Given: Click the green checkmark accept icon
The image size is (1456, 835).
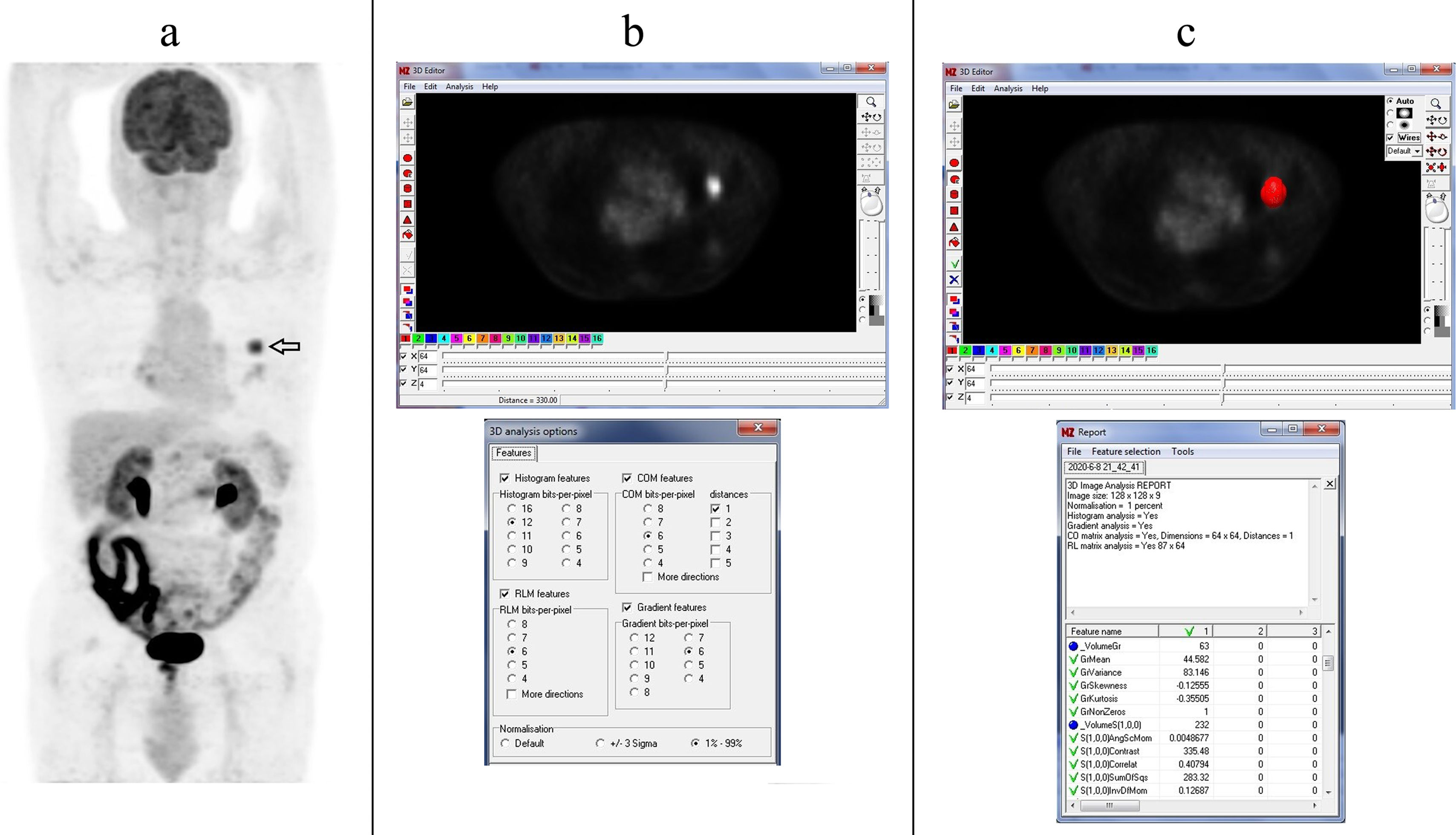Looking at the screenshot, I should pos(954,264).
